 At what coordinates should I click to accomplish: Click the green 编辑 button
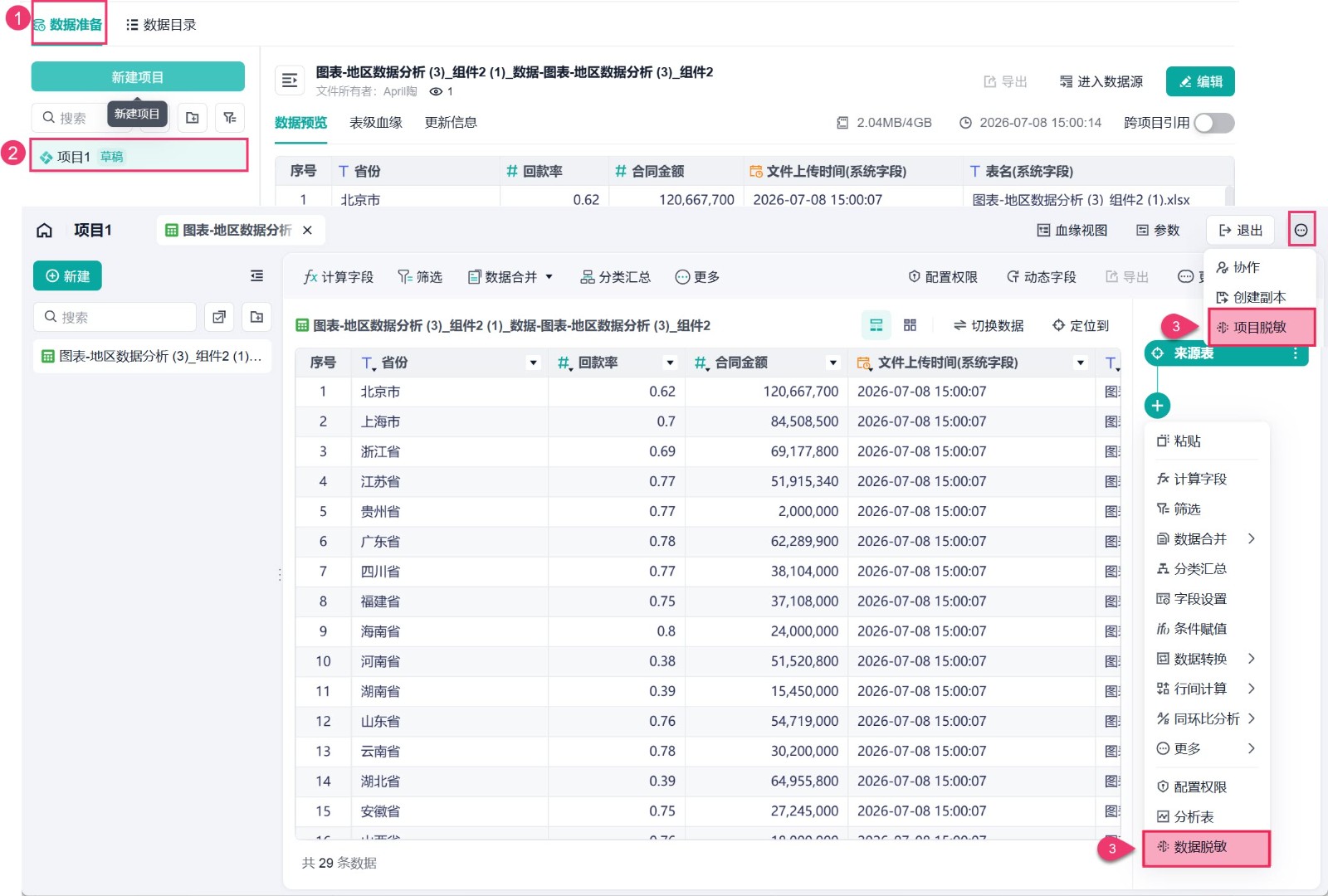tap(1200, 81)
